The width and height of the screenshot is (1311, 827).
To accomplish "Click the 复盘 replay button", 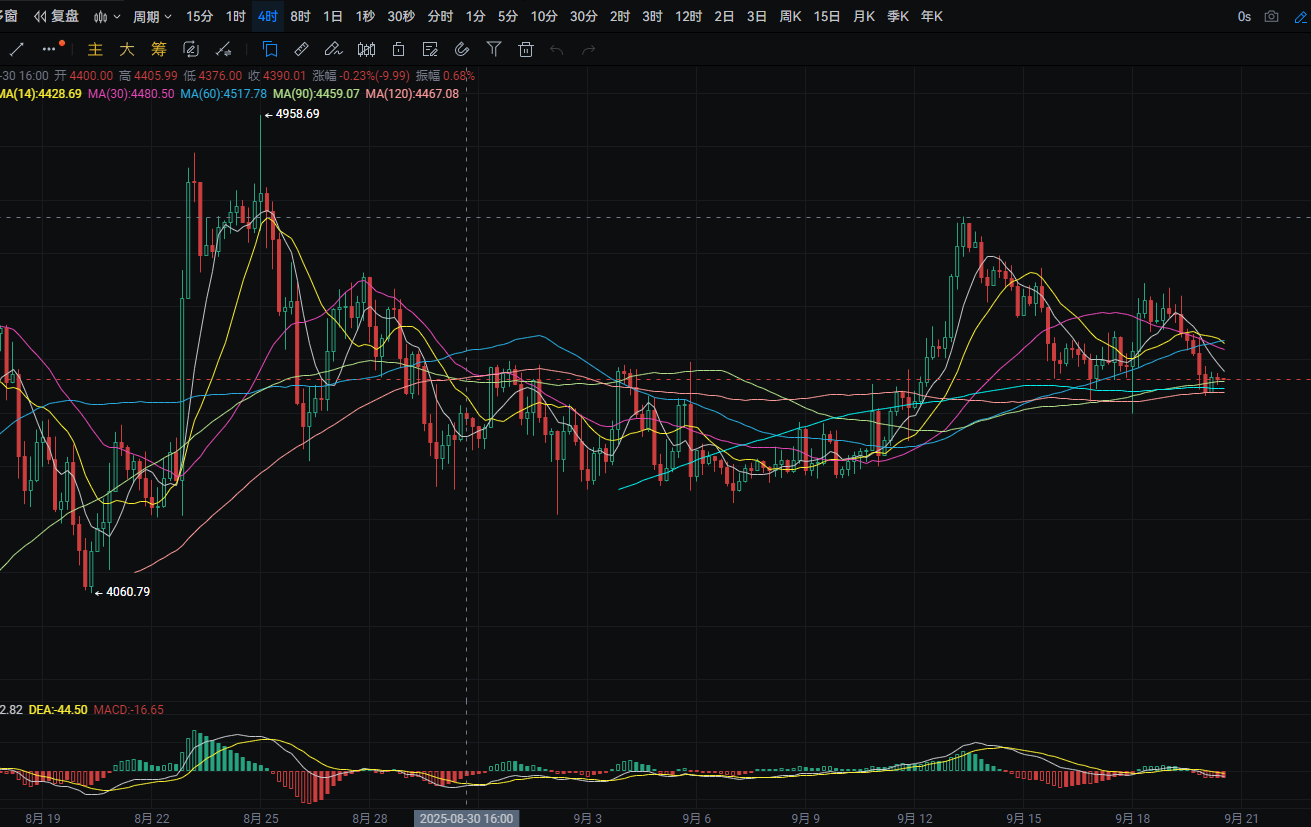I will click(57, 16).
